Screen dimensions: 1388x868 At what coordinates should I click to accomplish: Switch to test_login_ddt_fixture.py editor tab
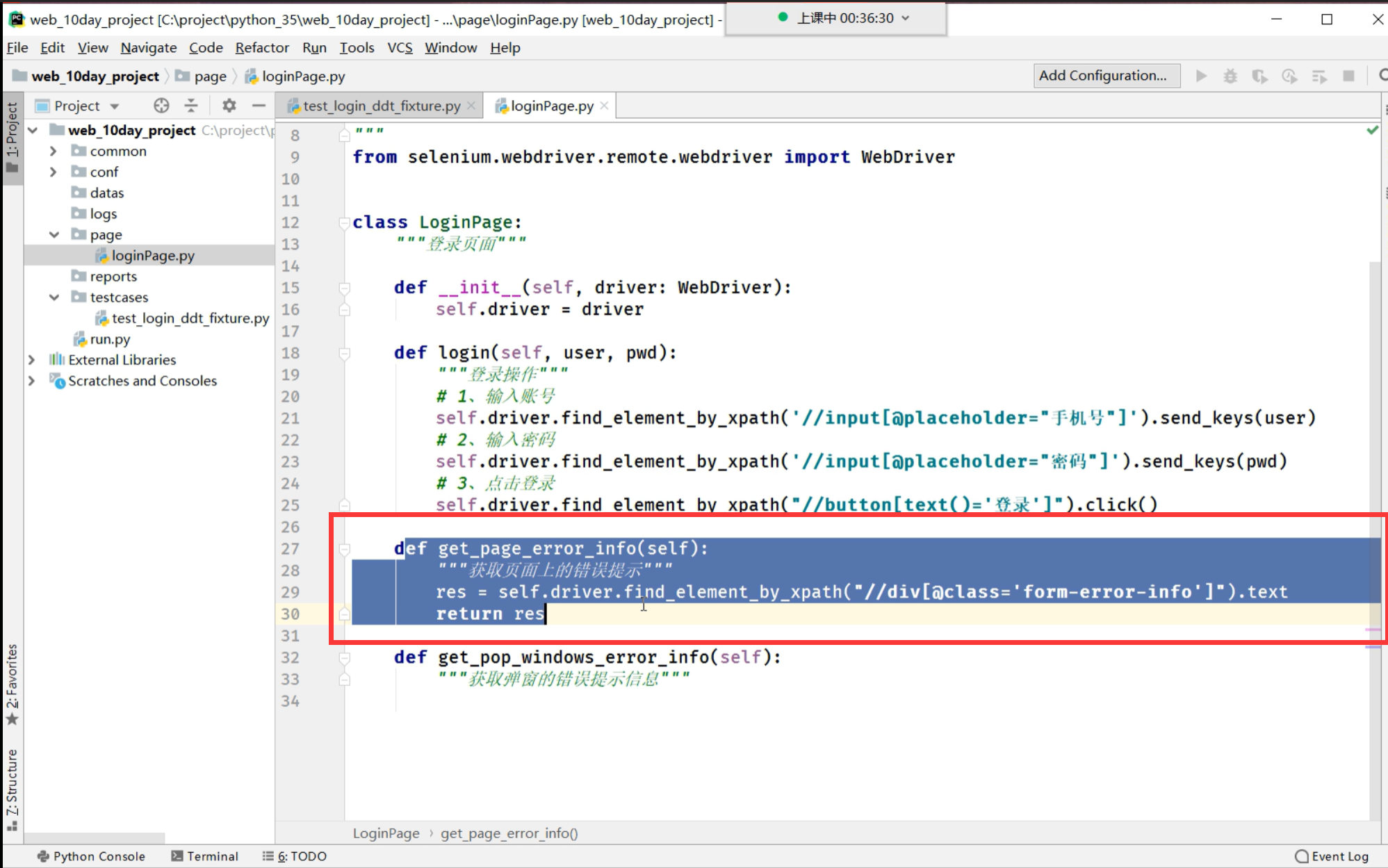click(381, 106)
